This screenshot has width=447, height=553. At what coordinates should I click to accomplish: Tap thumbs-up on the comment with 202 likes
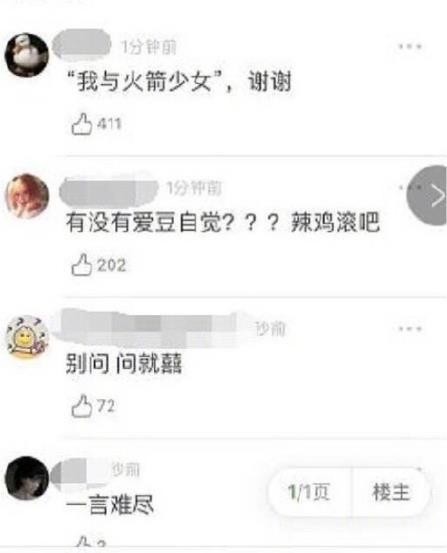coord(82,265)
